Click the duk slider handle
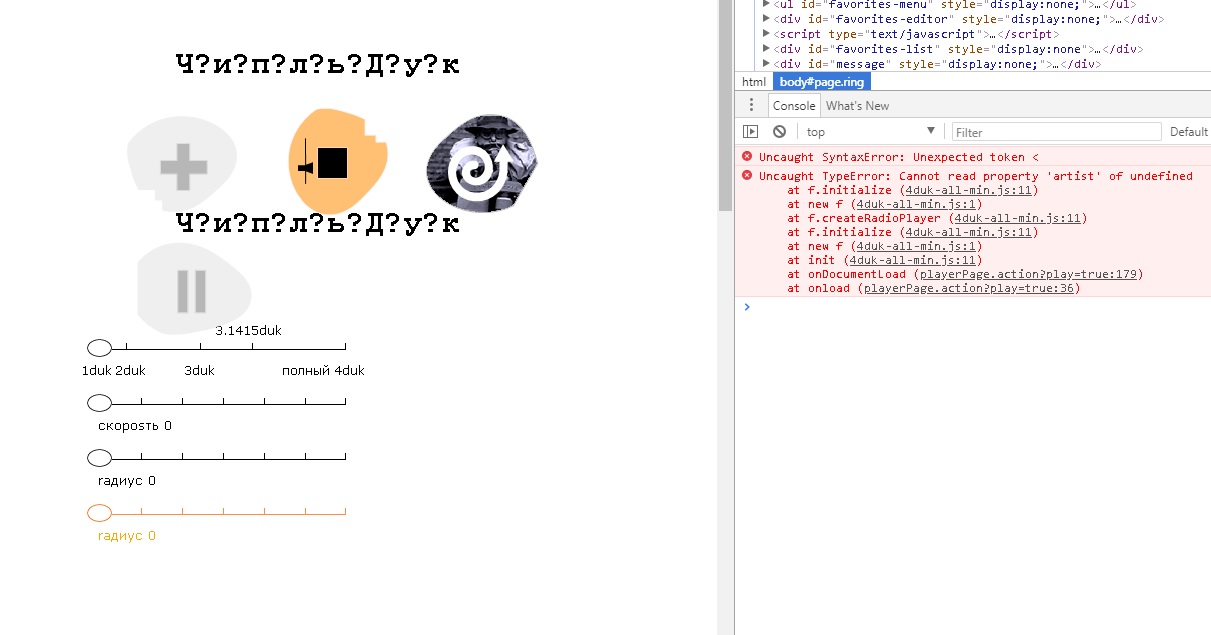The image size is (1211, 635). [x=100, y=348]
